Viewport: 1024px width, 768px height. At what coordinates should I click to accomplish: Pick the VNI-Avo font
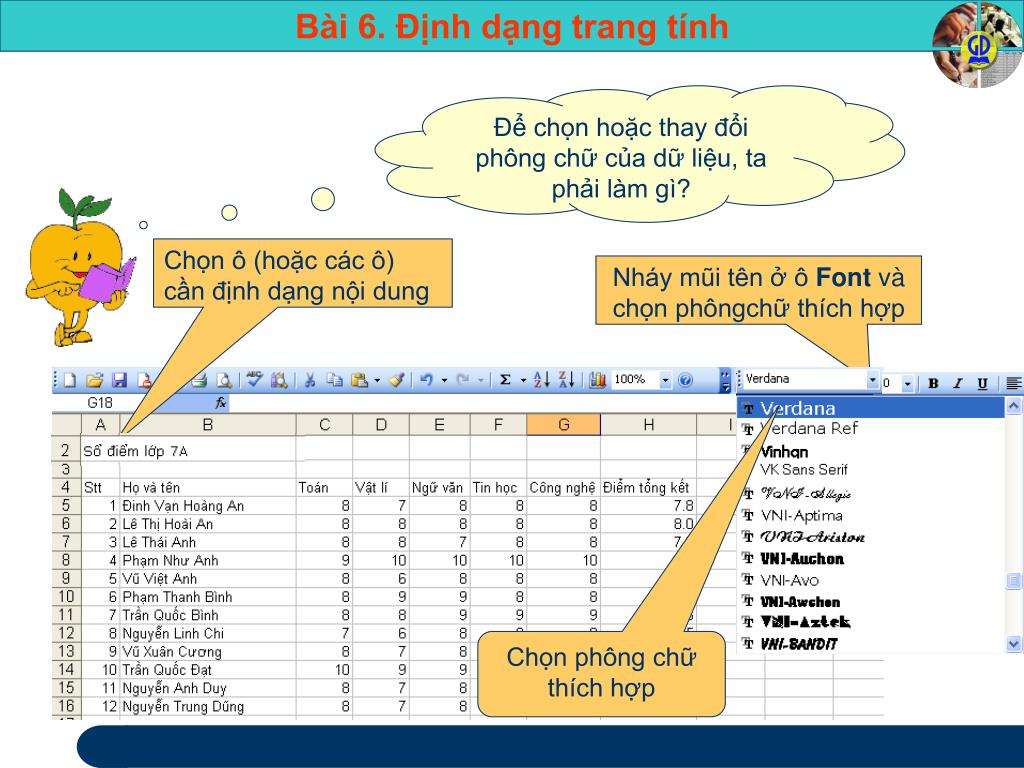(871, 580)
